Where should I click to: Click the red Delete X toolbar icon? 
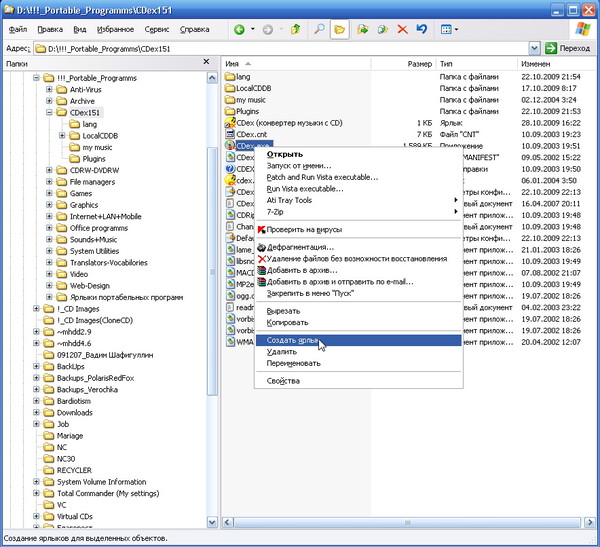[402, 29]
